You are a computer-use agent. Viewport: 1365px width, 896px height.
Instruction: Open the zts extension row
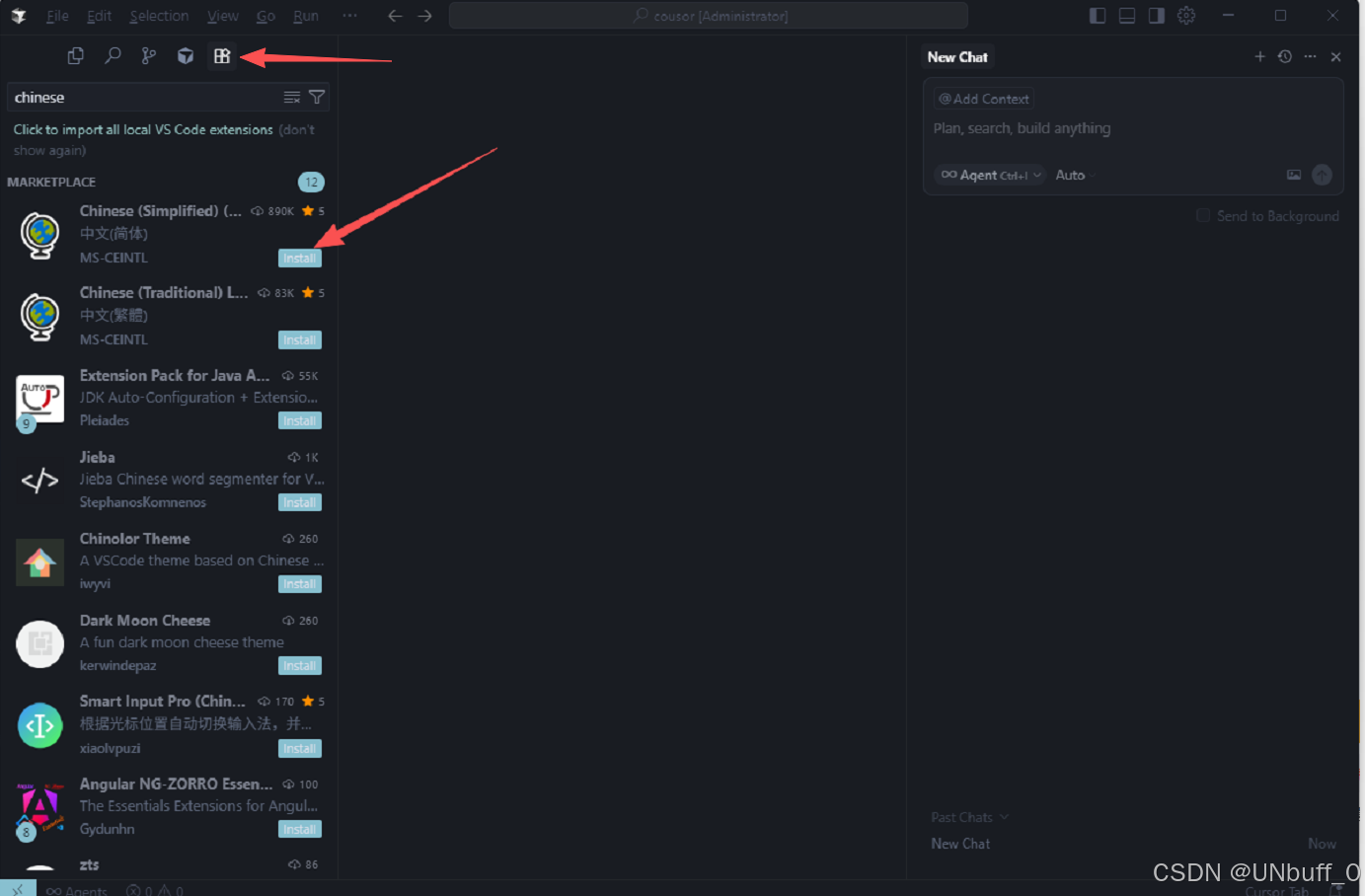169,866
